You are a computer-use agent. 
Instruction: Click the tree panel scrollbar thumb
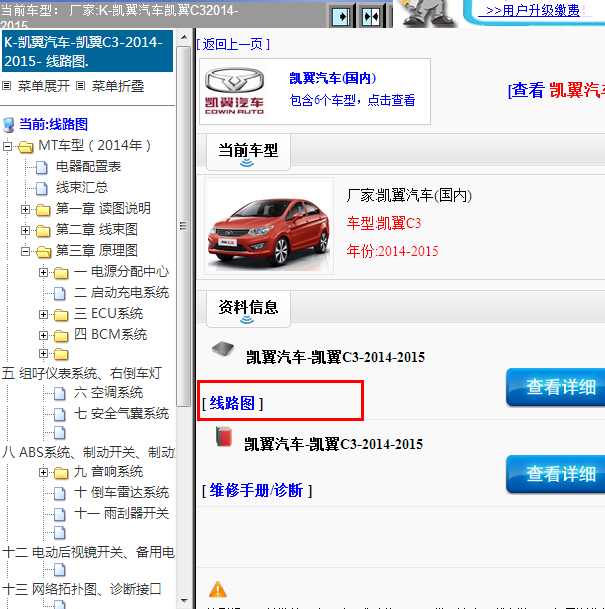[184, 226]
